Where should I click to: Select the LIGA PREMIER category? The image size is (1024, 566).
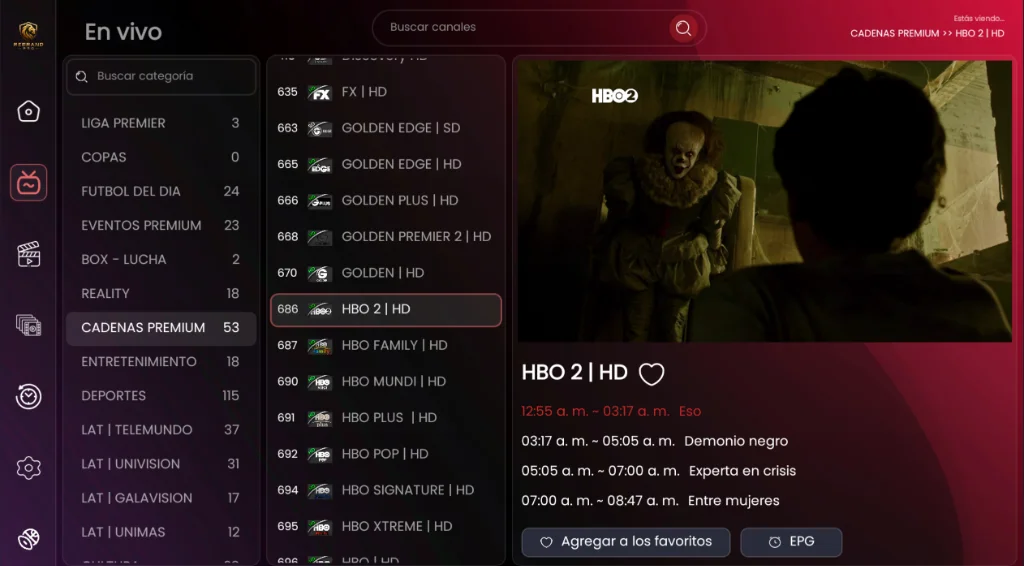[161, 123]
